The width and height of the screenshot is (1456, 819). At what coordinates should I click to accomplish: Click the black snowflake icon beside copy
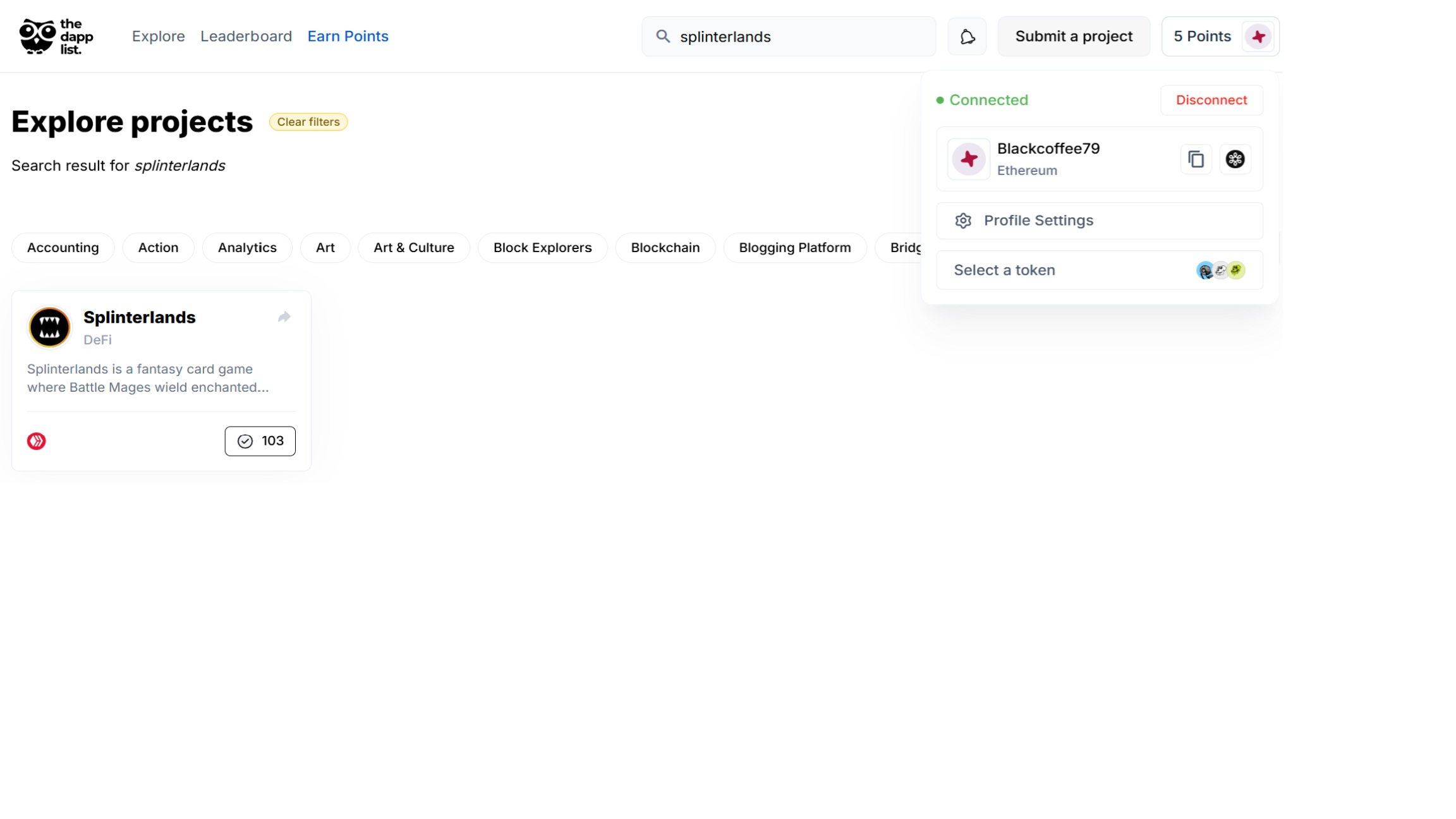1235,159
